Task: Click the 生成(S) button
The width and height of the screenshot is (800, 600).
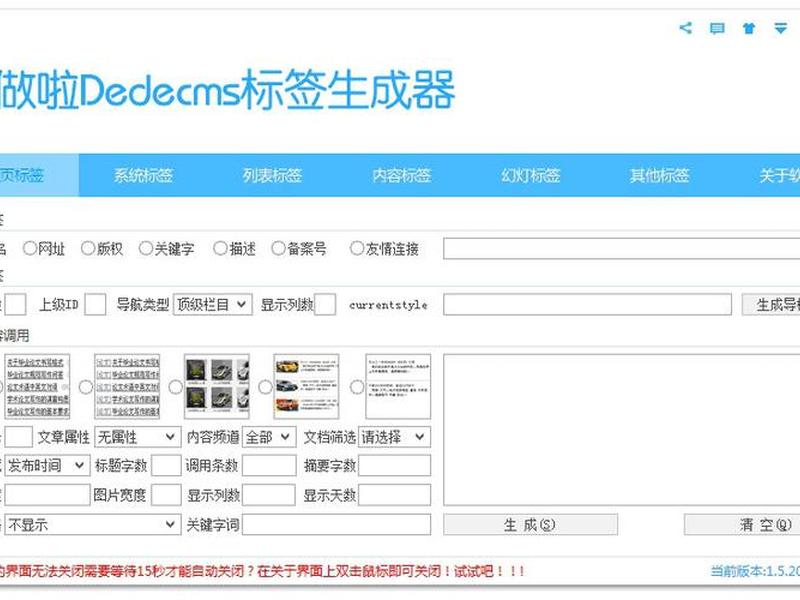Action: [531, 524]
